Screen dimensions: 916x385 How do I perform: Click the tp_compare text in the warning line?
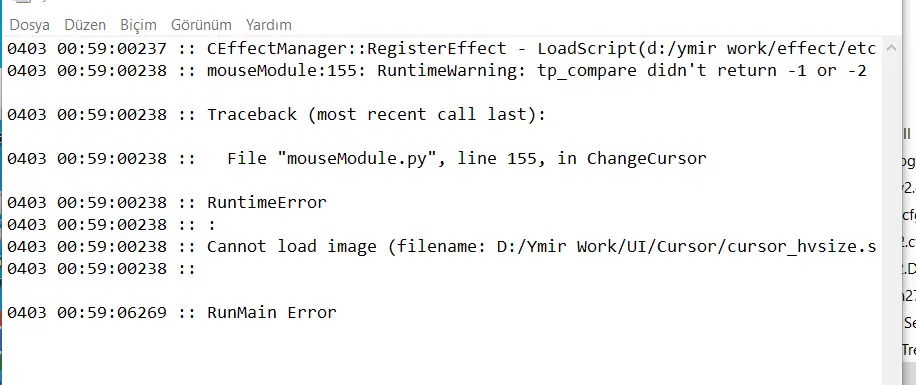(x=587, y=71)
